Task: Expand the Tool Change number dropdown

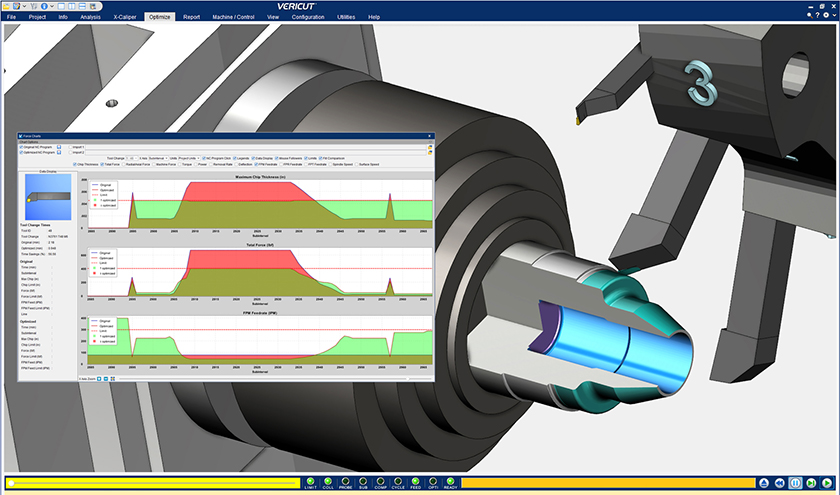Action: click(x=132, y=157)
